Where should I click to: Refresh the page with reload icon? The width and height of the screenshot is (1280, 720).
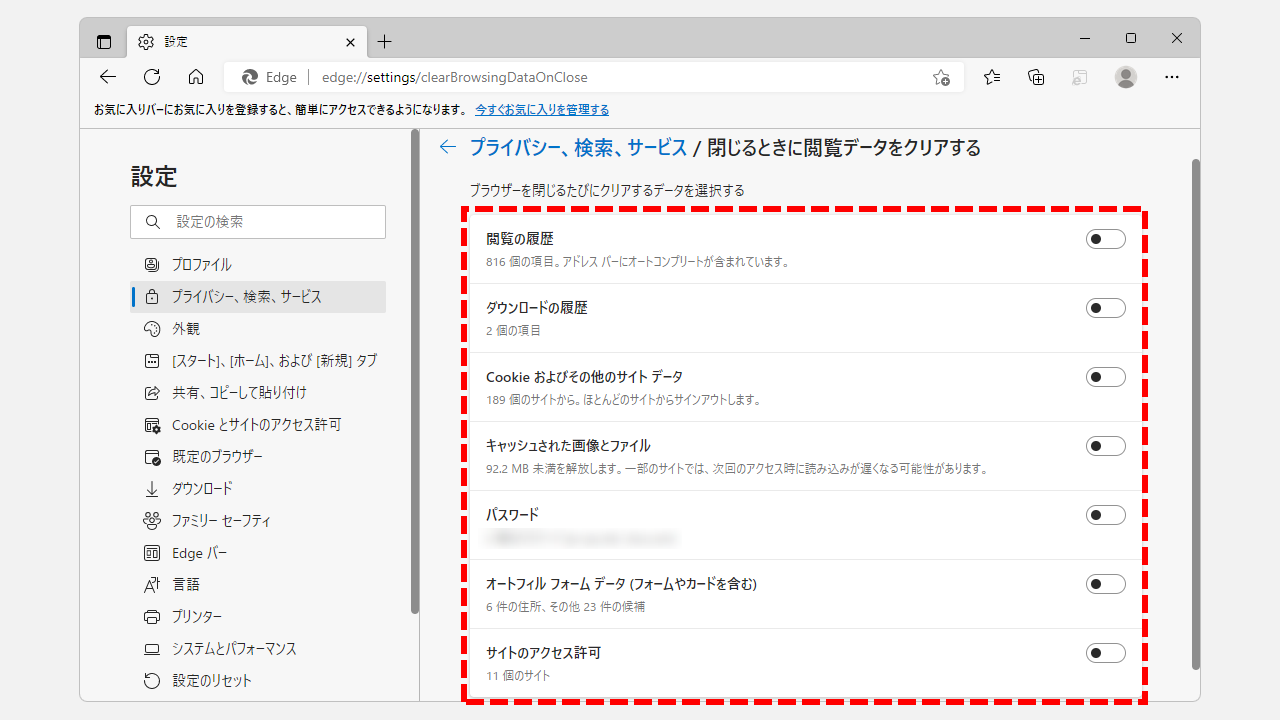point(152,77)
